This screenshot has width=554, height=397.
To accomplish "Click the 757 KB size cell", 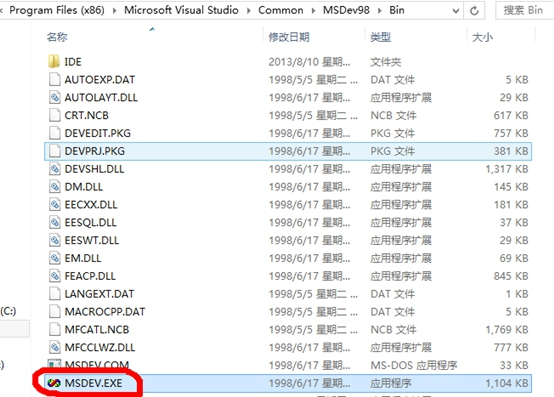I will point(511,133).
